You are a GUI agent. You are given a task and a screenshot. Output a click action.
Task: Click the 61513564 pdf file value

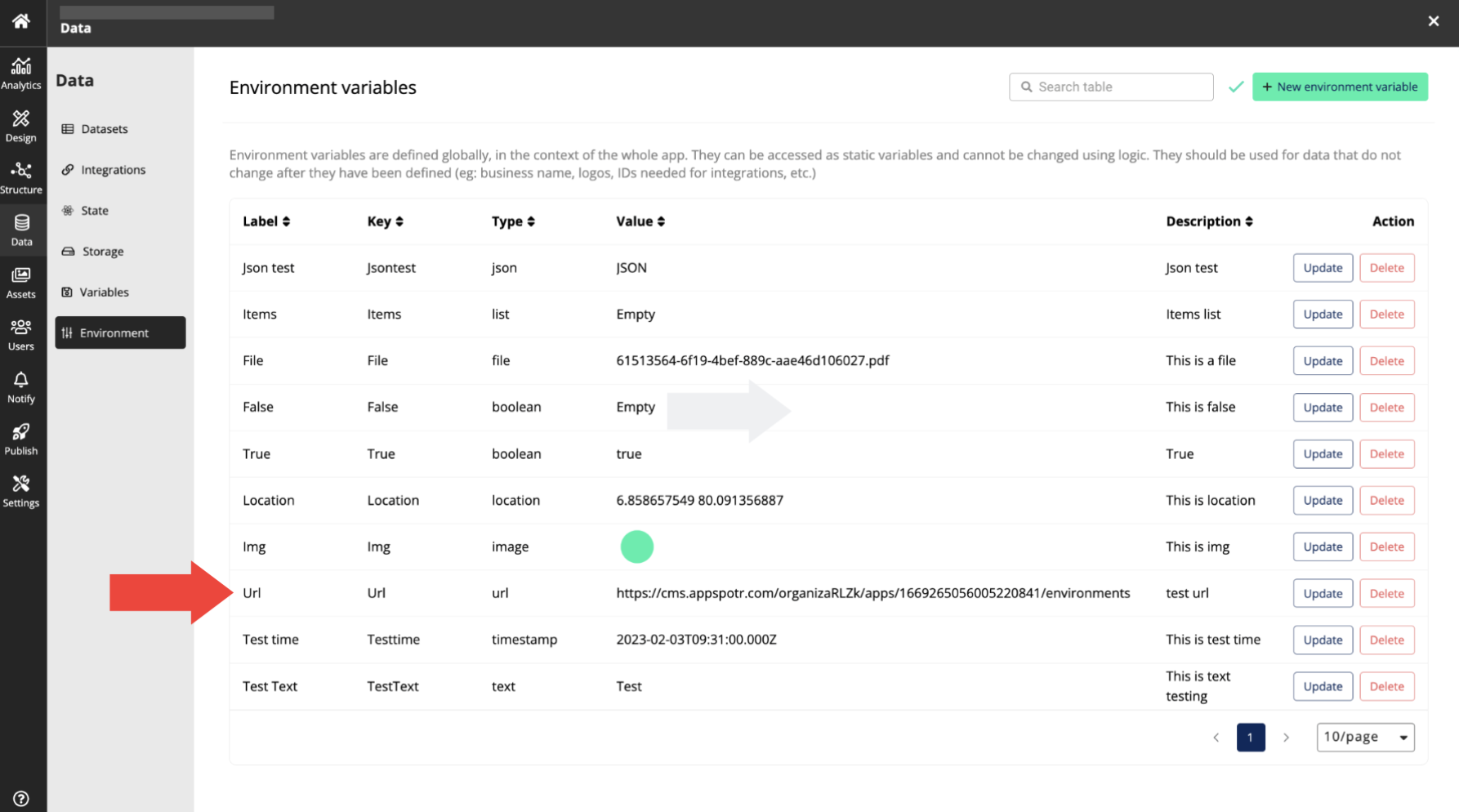coord(752,360)
